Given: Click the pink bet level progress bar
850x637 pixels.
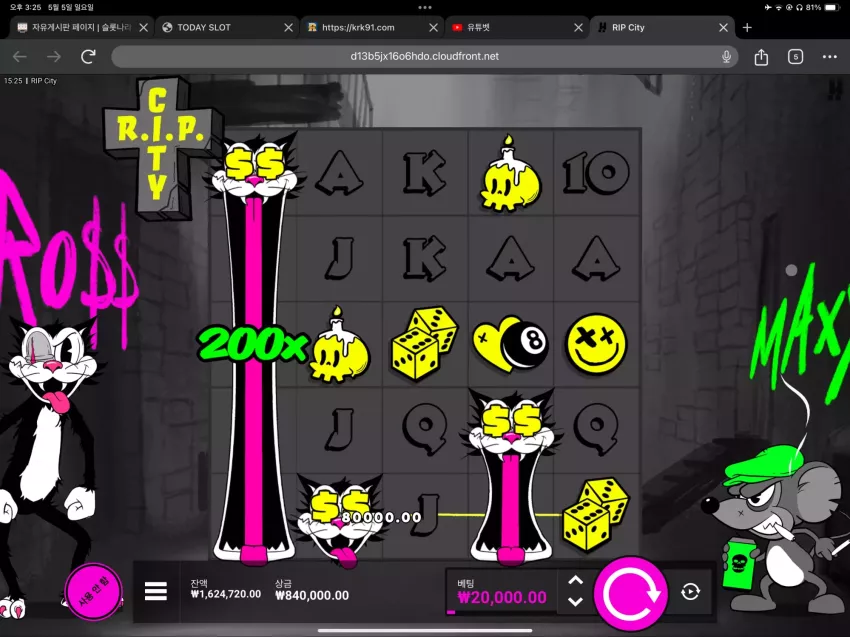Looking at the screenshot, I should 450,612.
